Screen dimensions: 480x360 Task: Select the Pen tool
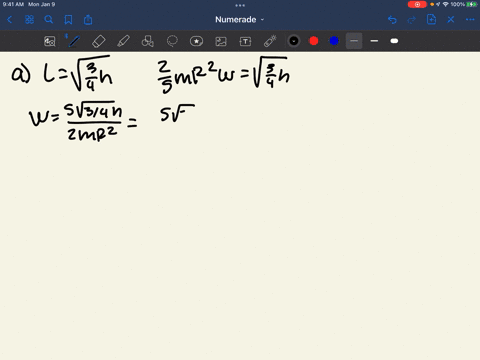pos(74,41)
